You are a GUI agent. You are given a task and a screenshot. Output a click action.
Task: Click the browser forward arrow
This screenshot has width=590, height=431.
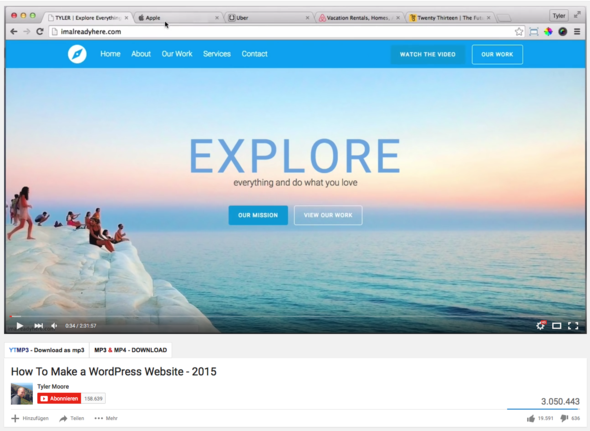coord(27,32)
